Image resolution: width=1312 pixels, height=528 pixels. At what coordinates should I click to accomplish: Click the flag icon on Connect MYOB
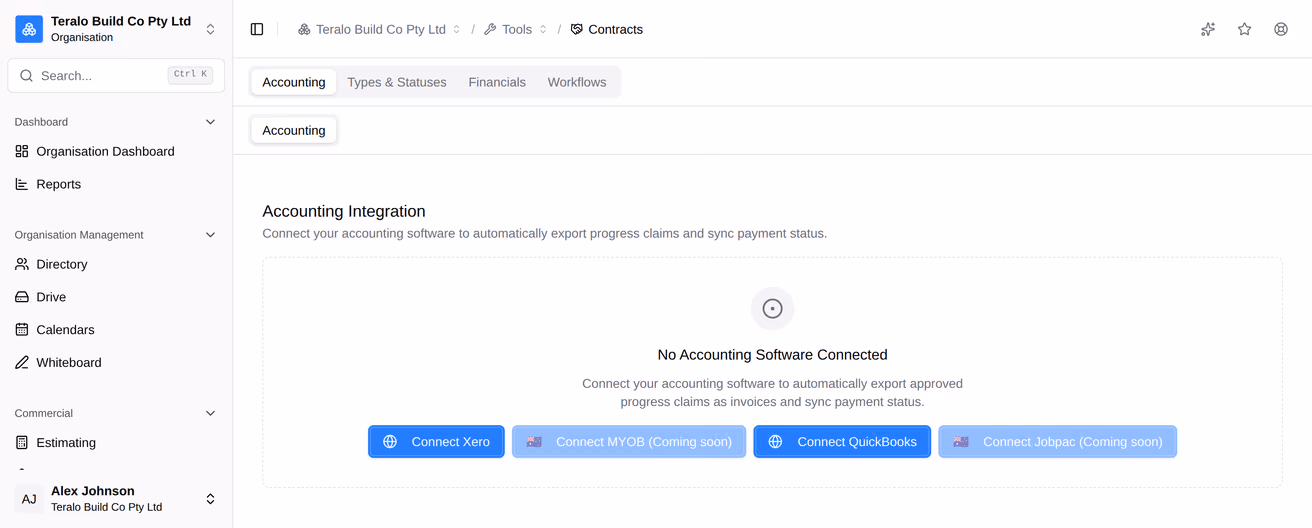pyautogui.click(x=534, y=442)
